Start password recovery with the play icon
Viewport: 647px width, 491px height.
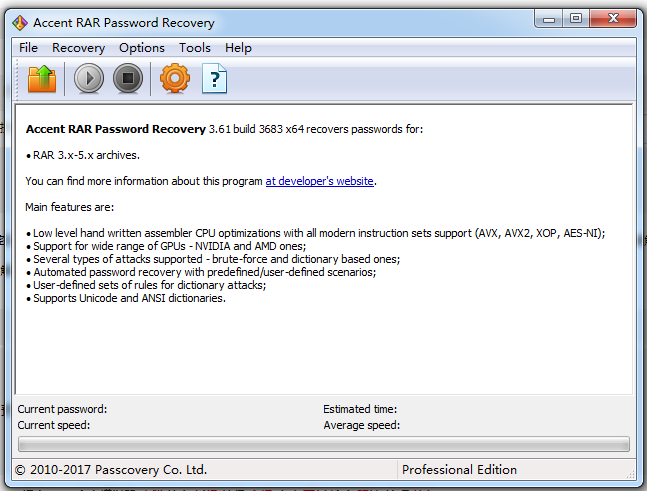(89, 78)
